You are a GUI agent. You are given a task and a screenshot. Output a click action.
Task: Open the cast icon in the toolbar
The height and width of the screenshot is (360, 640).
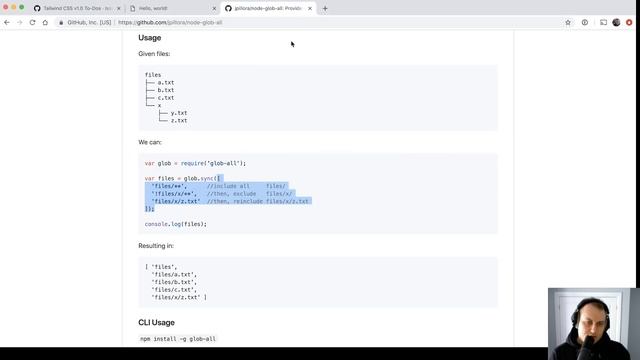tap(603, 22)
